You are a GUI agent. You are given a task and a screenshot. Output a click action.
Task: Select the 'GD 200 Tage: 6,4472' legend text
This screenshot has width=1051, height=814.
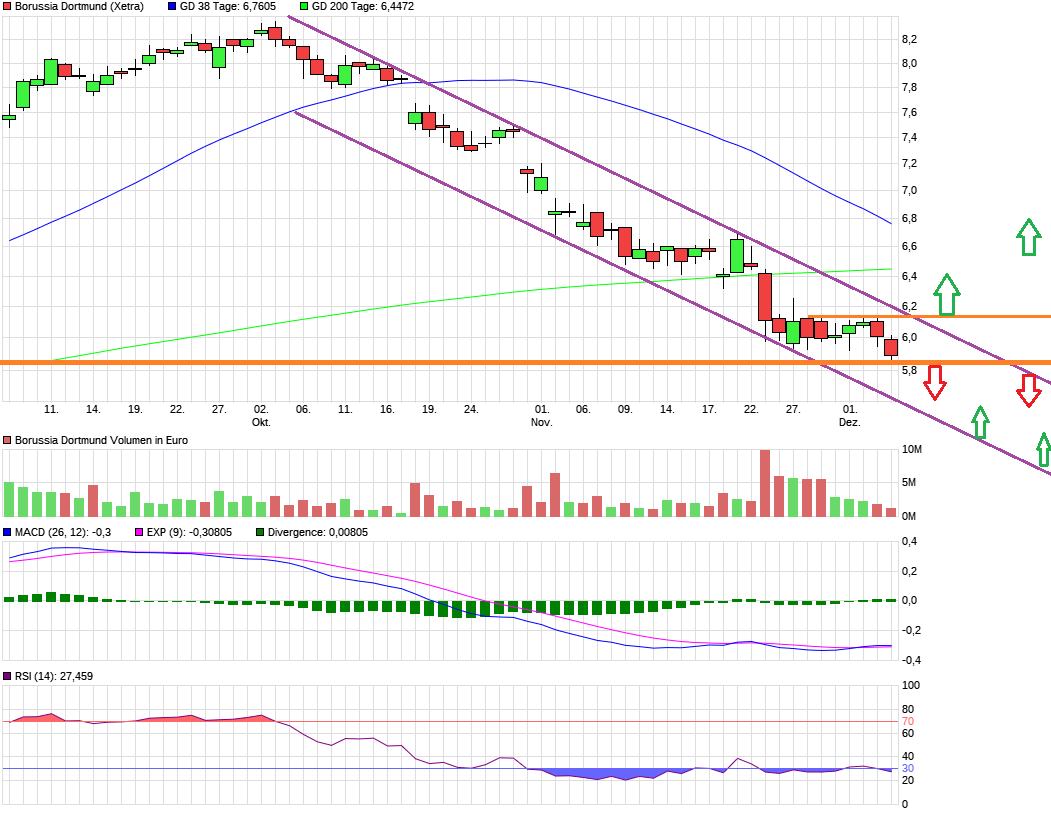point(363,6)
